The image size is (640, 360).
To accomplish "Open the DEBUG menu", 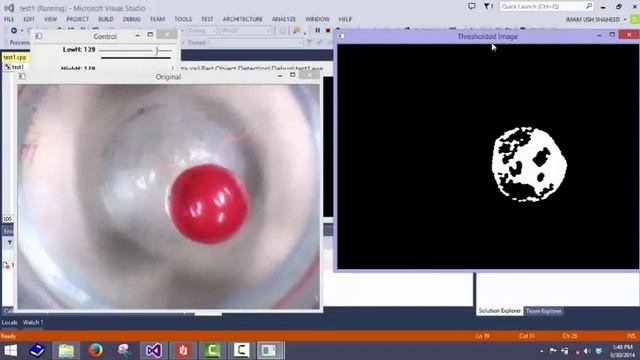I will [131, 19].
